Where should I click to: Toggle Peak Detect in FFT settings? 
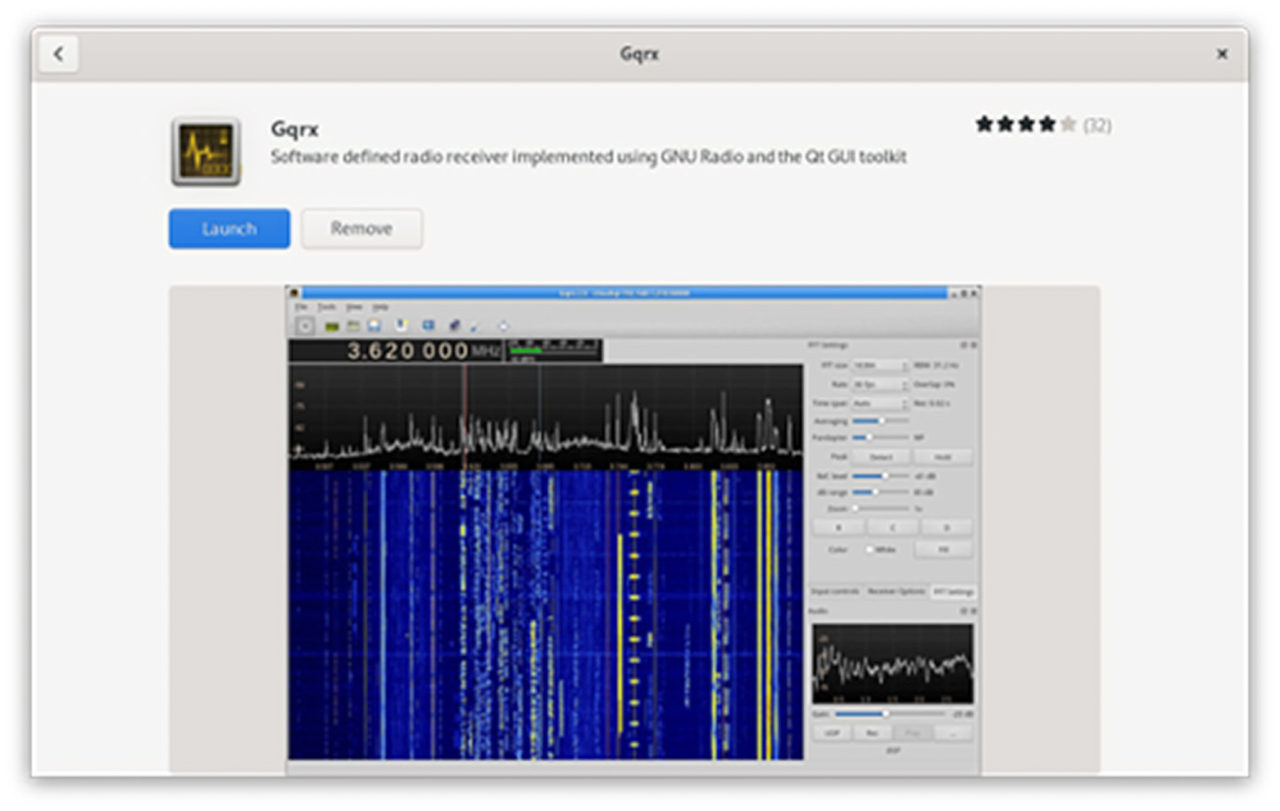(x=880, y=456)
